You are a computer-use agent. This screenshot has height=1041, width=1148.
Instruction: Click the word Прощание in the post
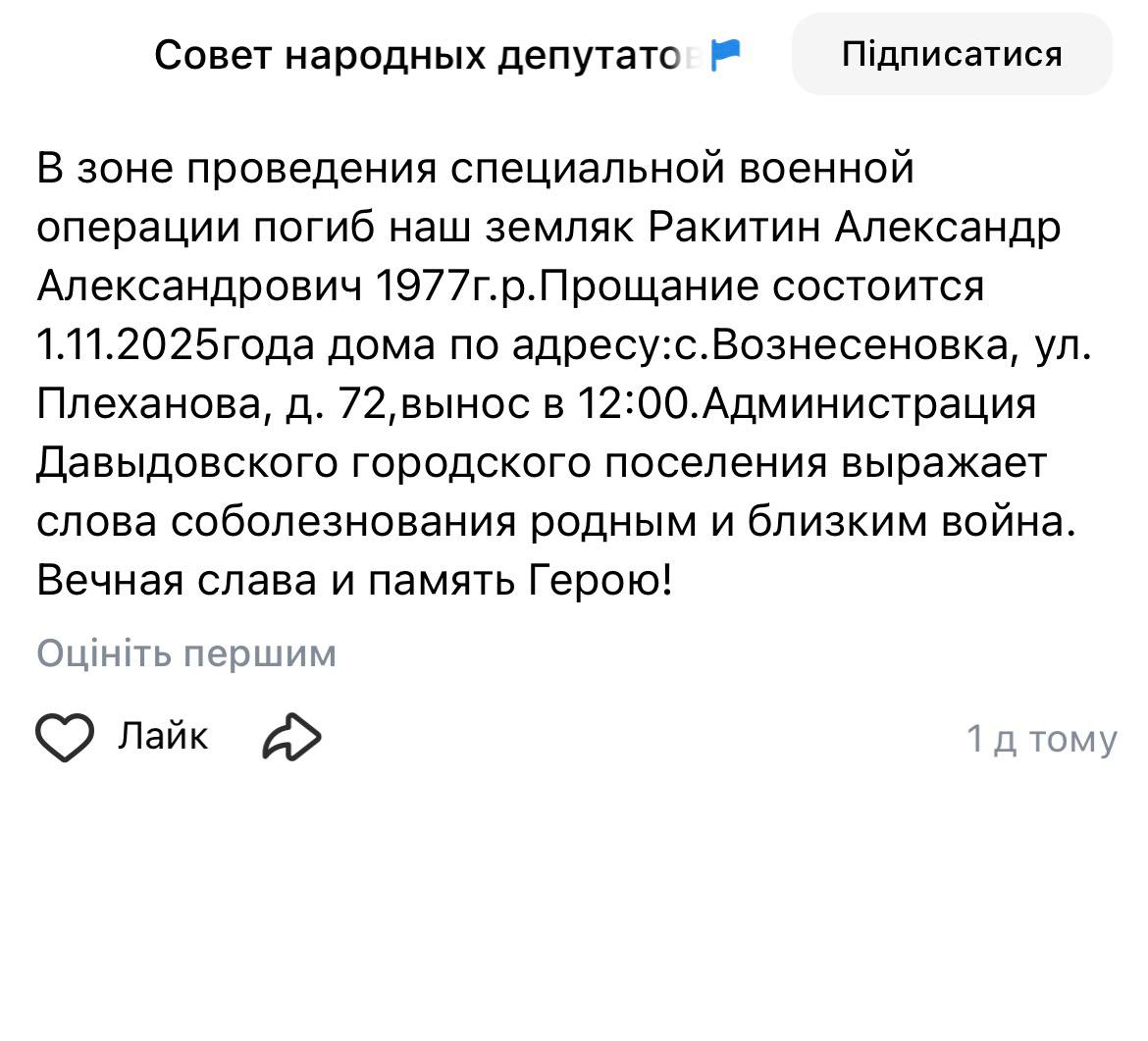[652, 286]
